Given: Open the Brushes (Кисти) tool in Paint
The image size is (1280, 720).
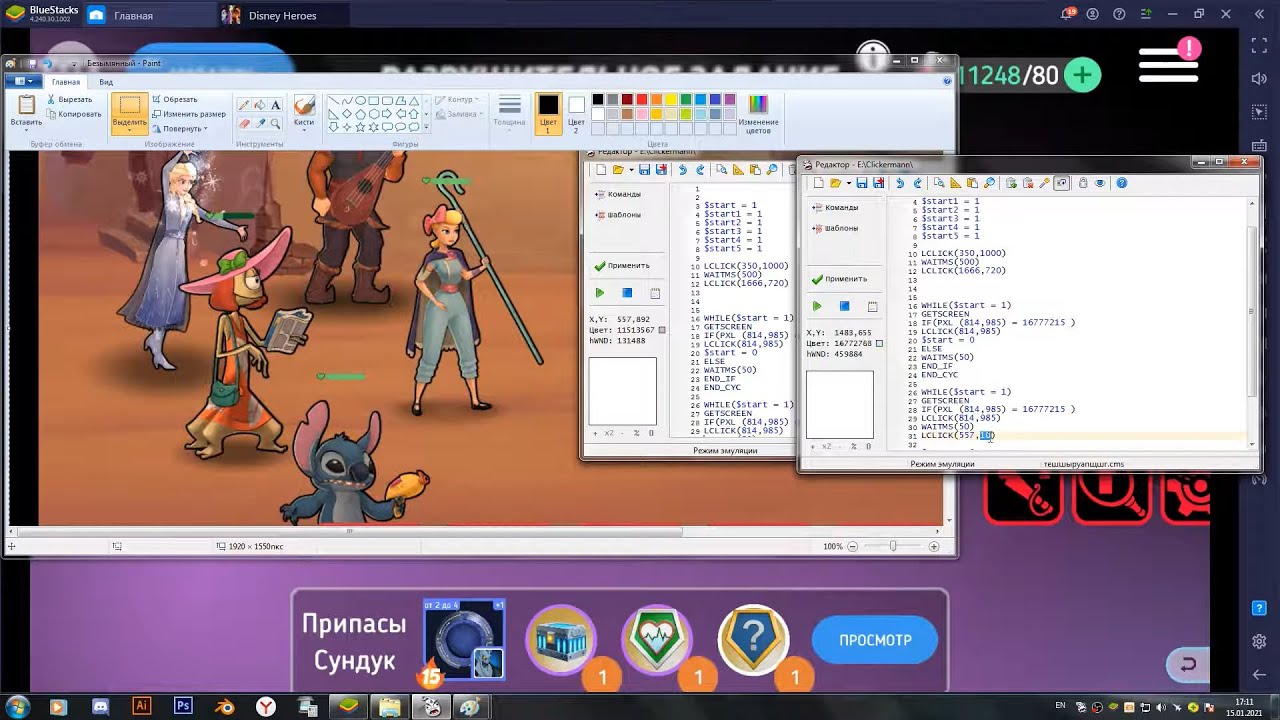Looking at the screenshot, I should tap(304, 112).
